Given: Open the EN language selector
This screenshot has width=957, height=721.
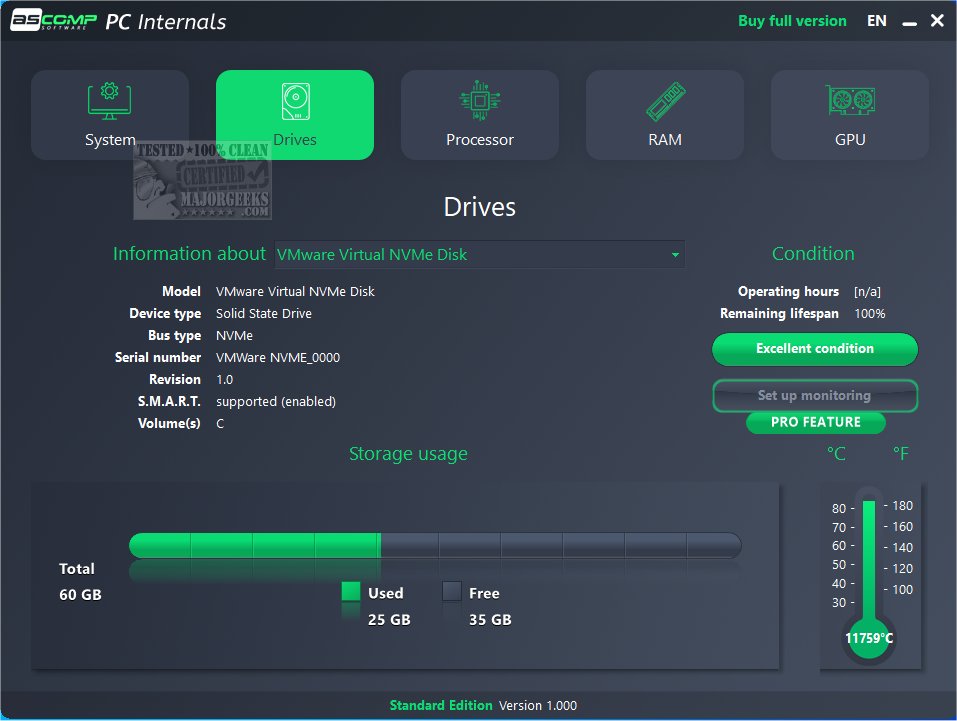Looking at the screenshot, I should point(876,21).
